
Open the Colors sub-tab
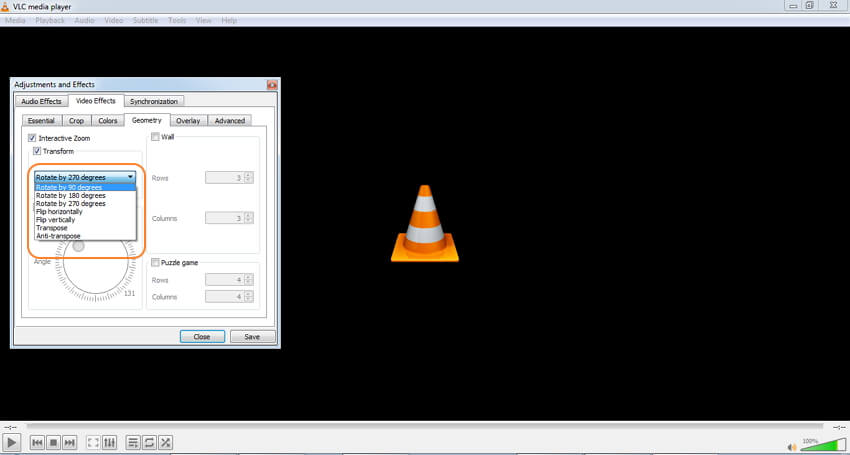coord(108,121)
